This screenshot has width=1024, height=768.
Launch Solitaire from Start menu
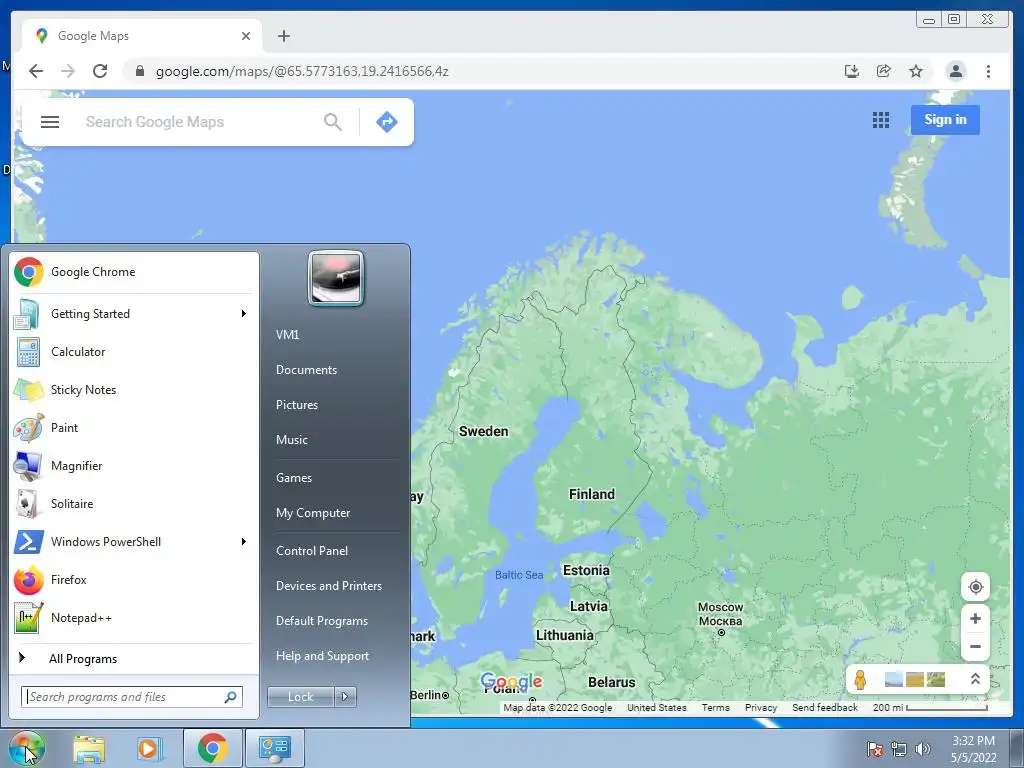pyautogui.click(x=133, y=504)
